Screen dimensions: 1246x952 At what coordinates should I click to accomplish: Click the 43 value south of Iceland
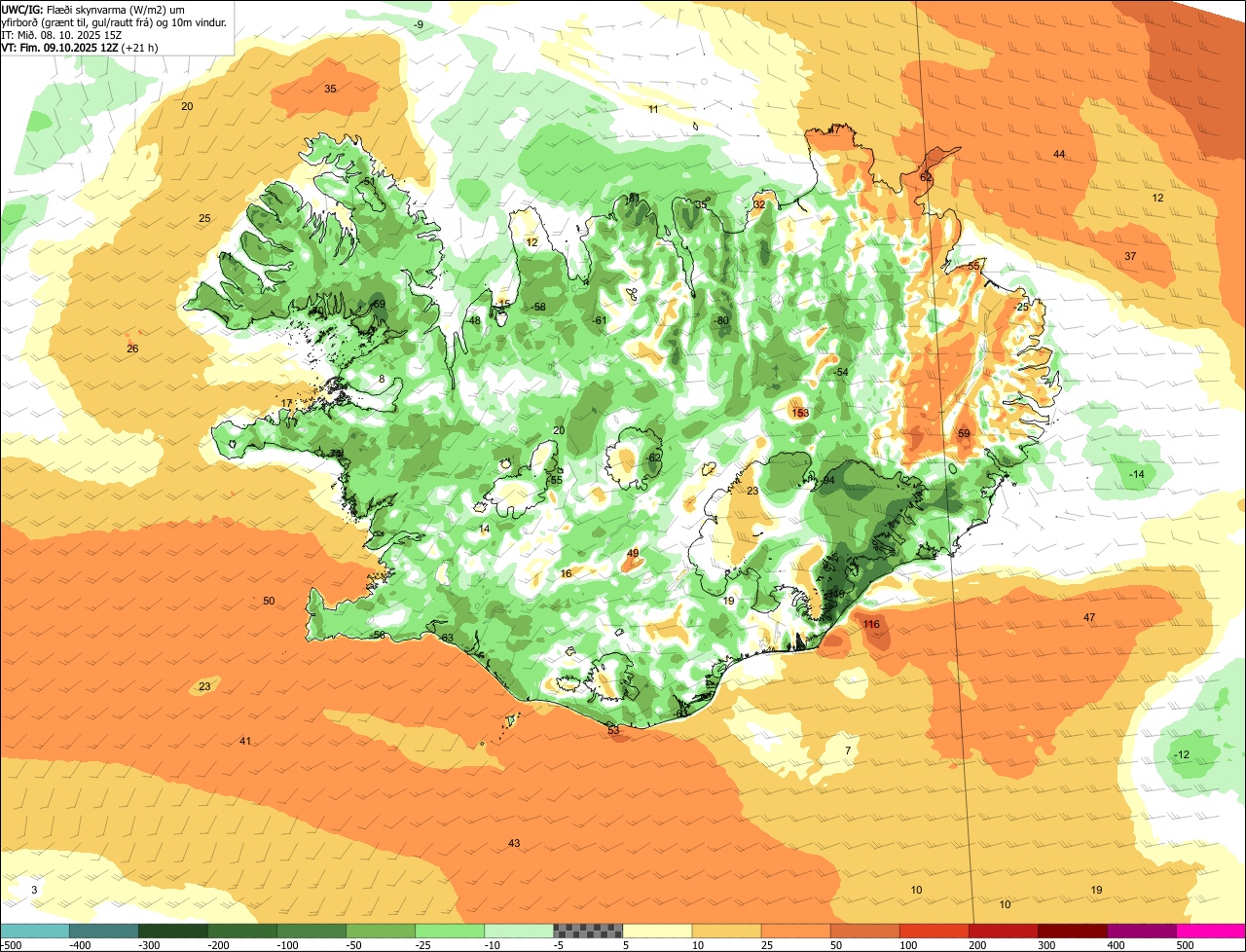point(514,843)
